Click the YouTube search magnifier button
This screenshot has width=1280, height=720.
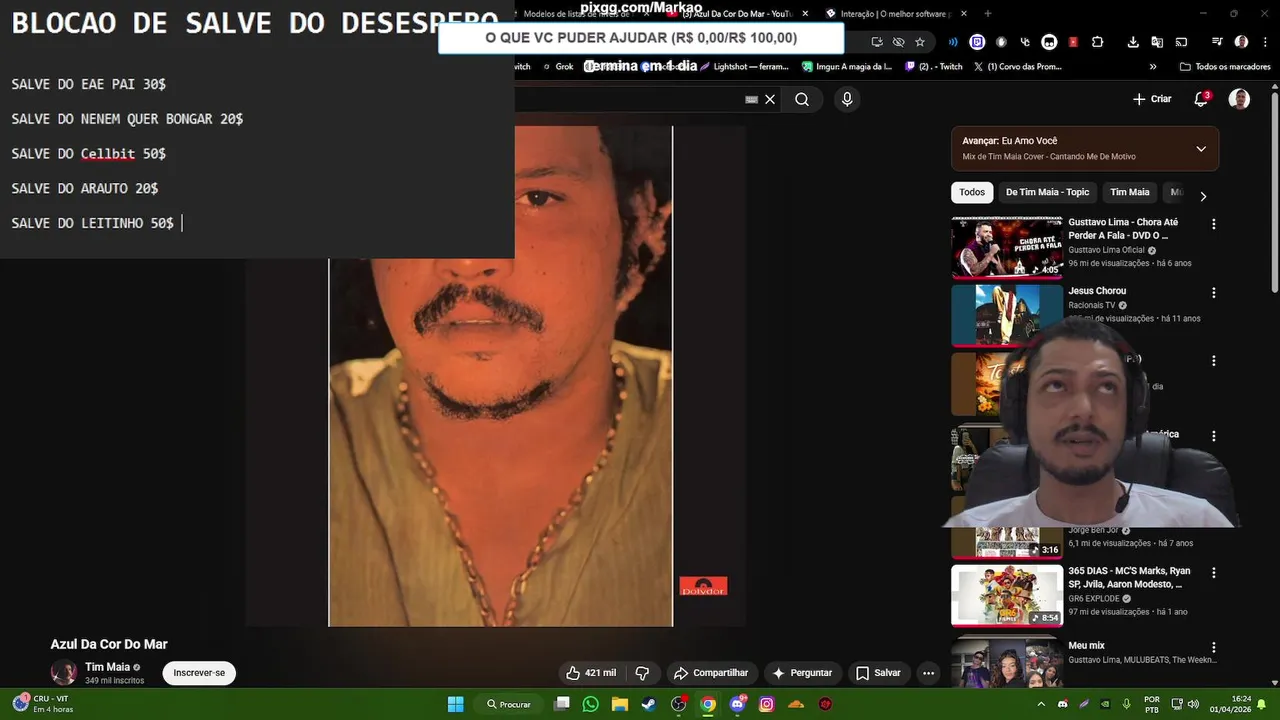pyautogui.click(x=802, y=100)
